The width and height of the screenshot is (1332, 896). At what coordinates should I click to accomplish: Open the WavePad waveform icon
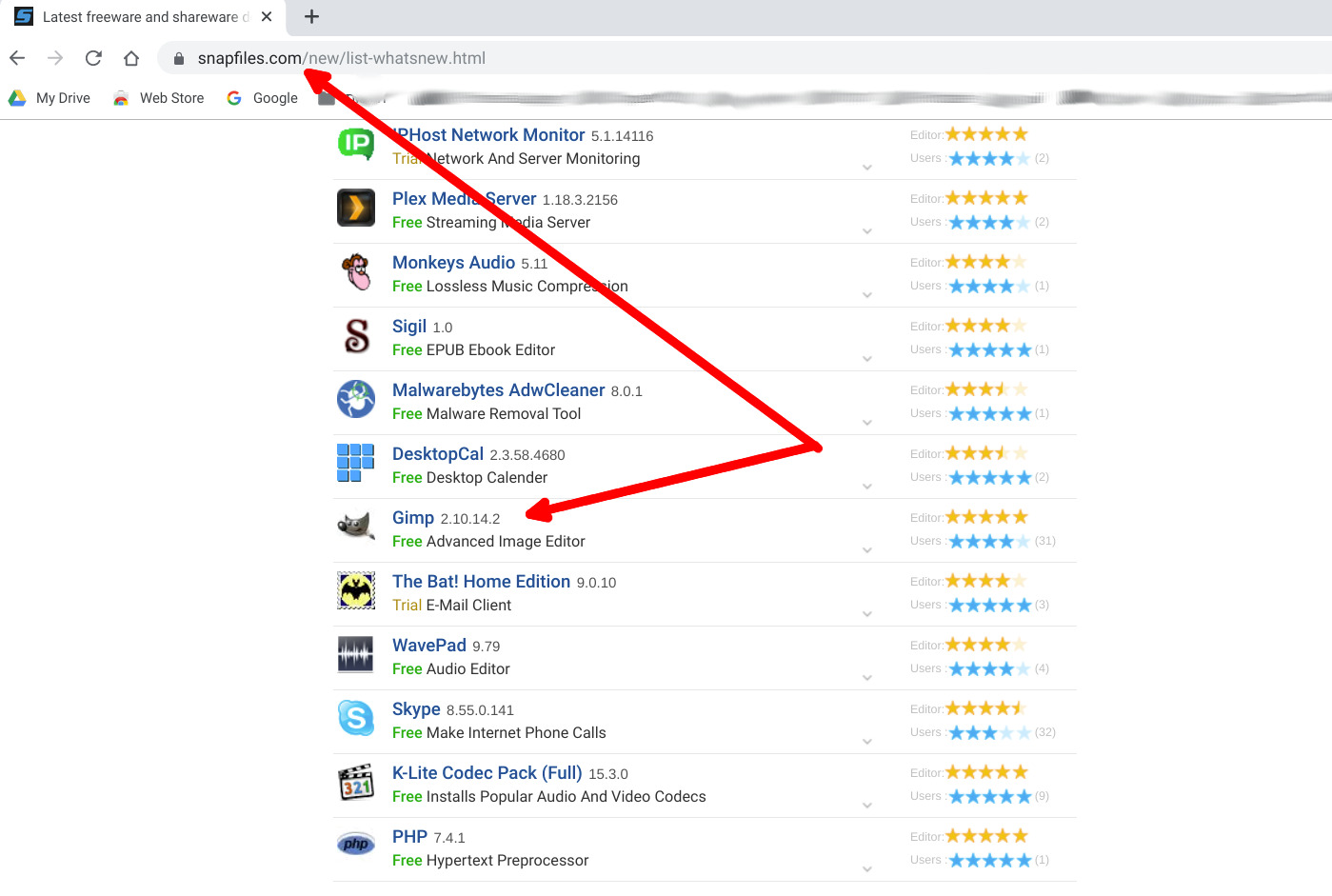356,654
